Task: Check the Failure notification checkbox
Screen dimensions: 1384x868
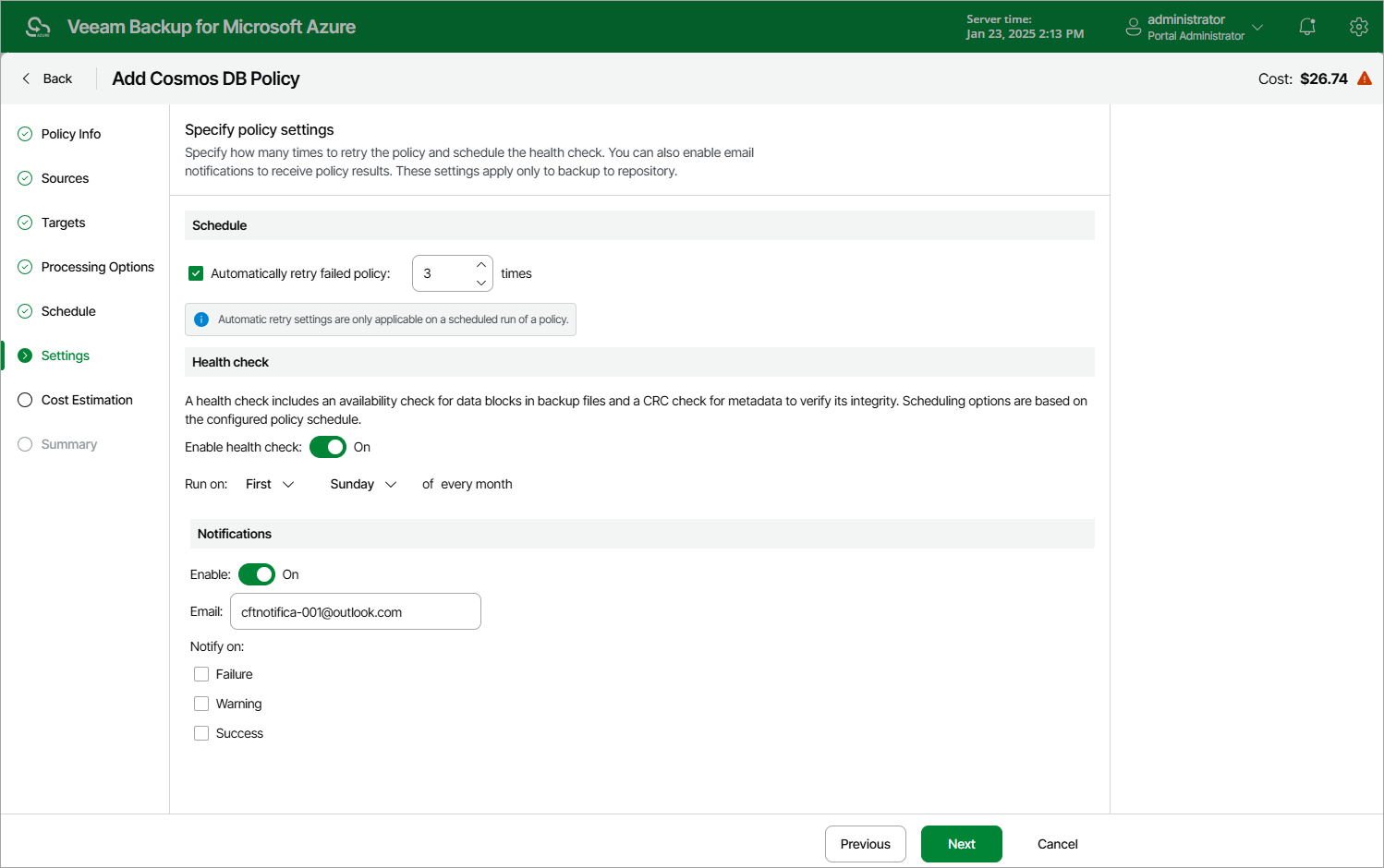Action: pyautogui.click(x=201, y=674)
